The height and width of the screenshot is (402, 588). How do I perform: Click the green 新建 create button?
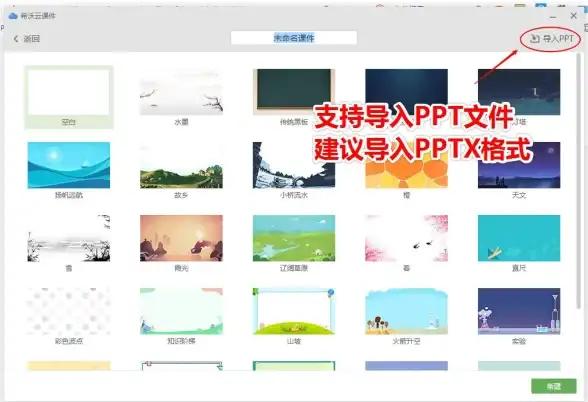(x=554, y=386)
